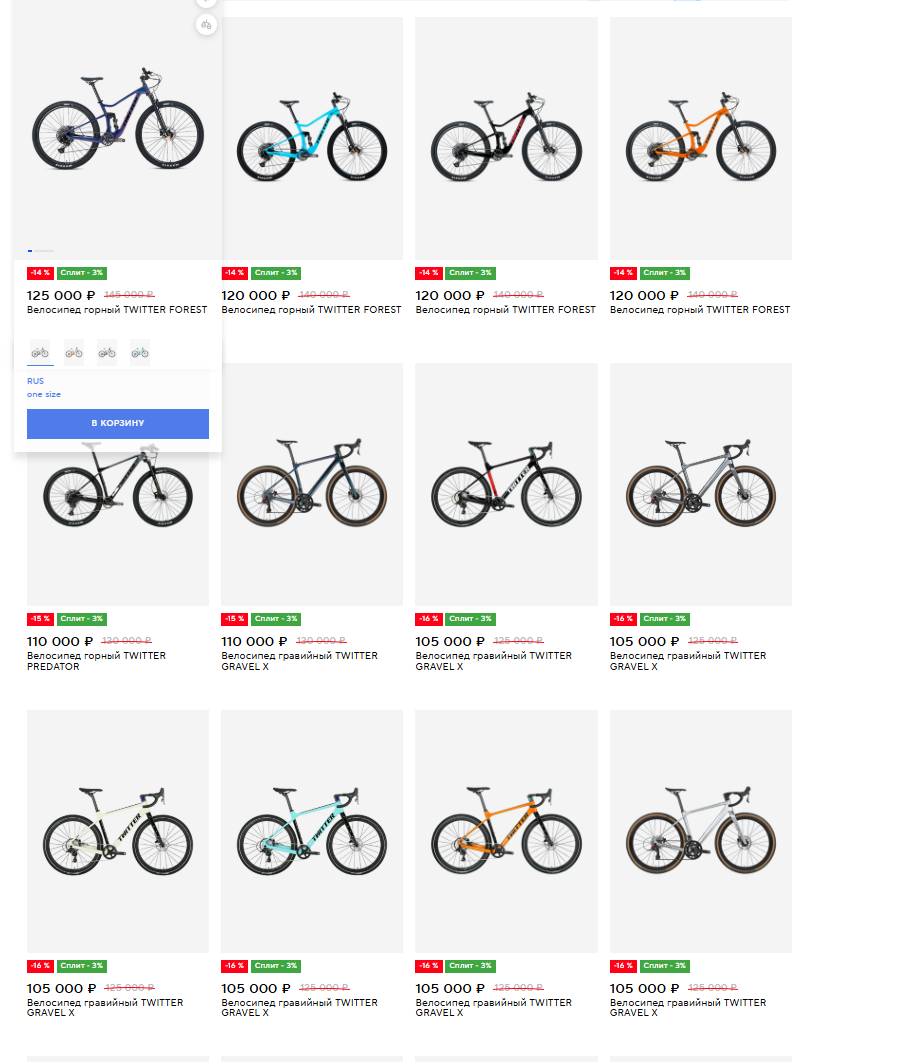924x1062 pixels.
Task: Select the orange color variant thumbnail
Action: coord(74,353)
